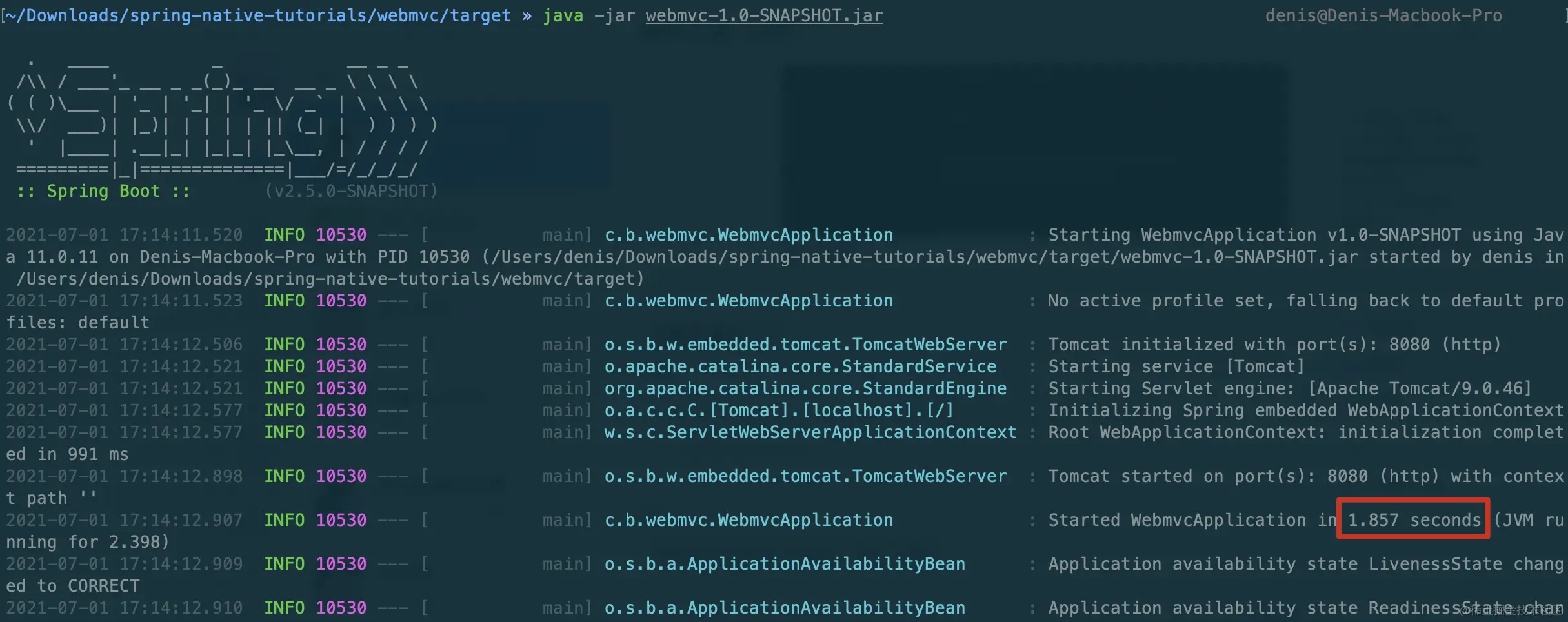The height and width of the screenshot is (622, 1568).
Task: Click the timestamp 17:14:12.506
Action: 181,345
